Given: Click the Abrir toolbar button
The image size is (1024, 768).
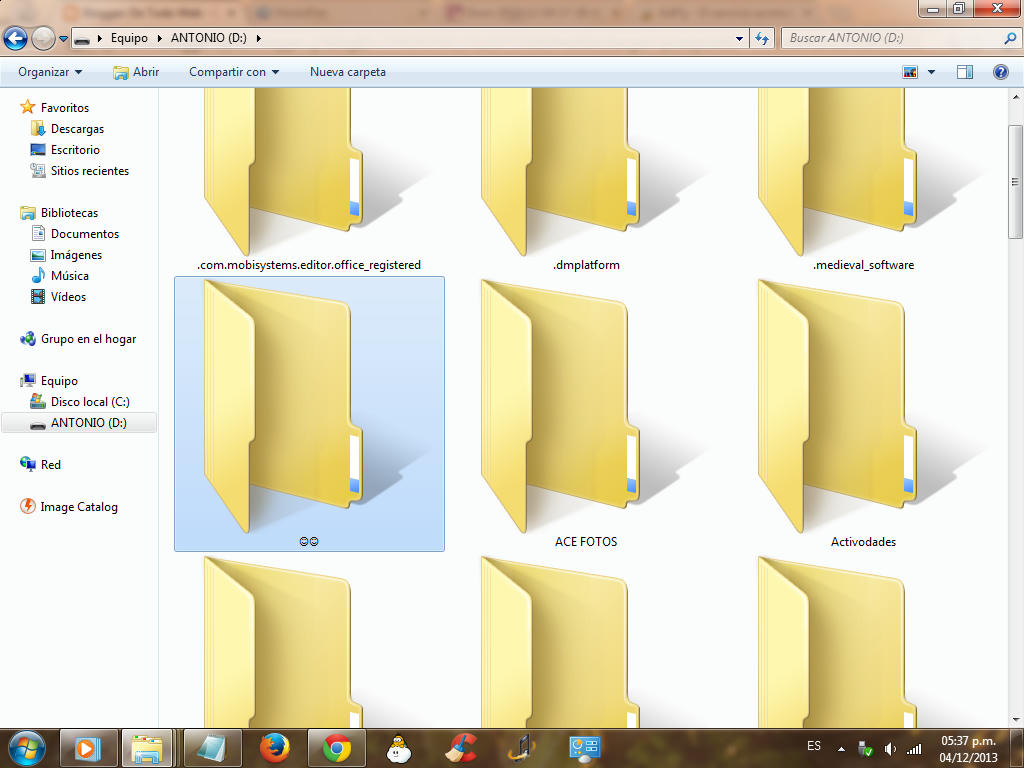Looking at the screenshot, I should 136,72.
